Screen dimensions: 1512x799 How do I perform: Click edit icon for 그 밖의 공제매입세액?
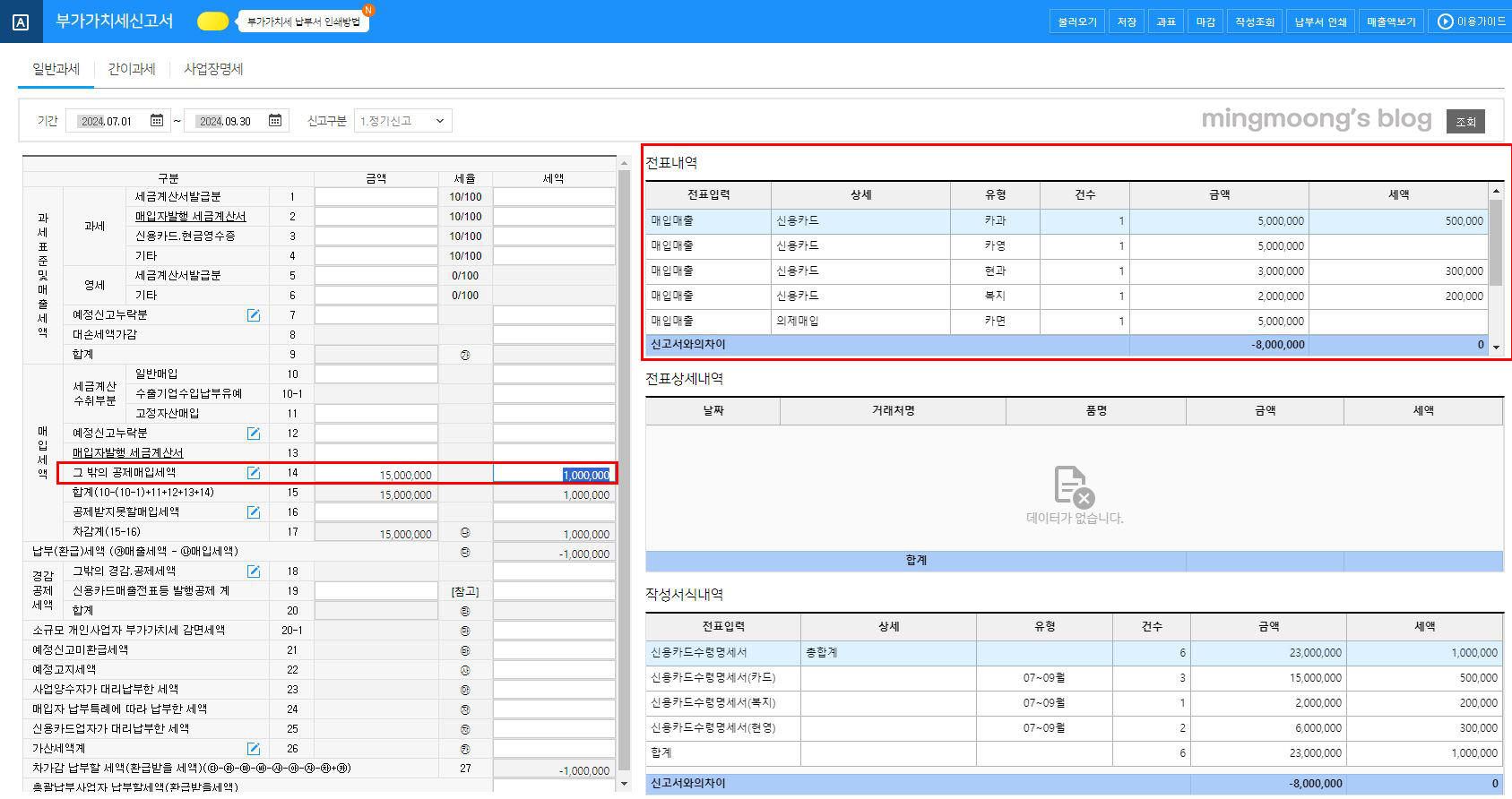click(x=254, y=473)
